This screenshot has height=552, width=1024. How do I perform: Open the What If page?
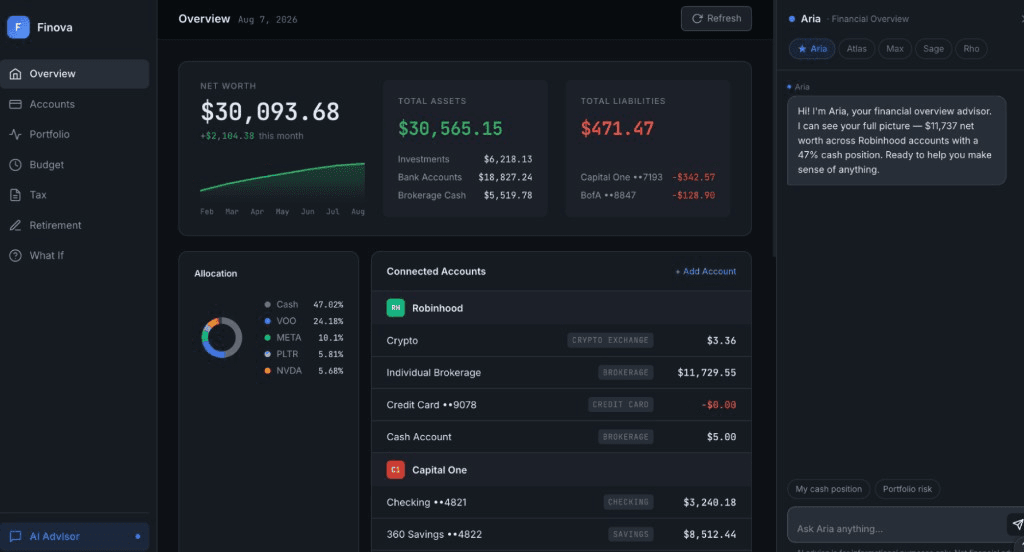(x=74, y=255)
